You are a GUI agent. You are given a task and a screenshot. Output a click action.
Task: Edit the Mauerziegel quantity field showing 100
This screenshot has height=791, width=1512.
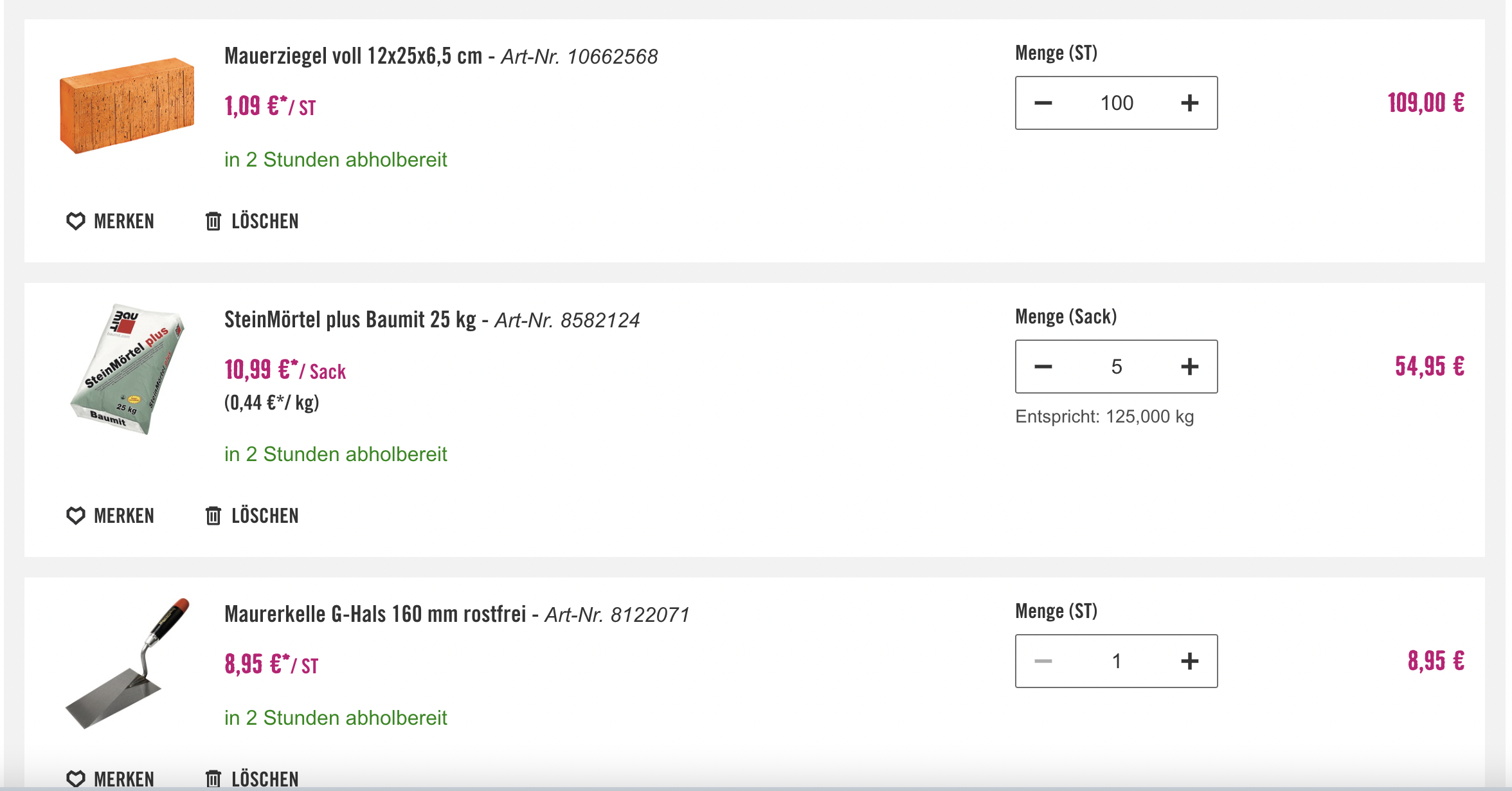point(1117,103)
